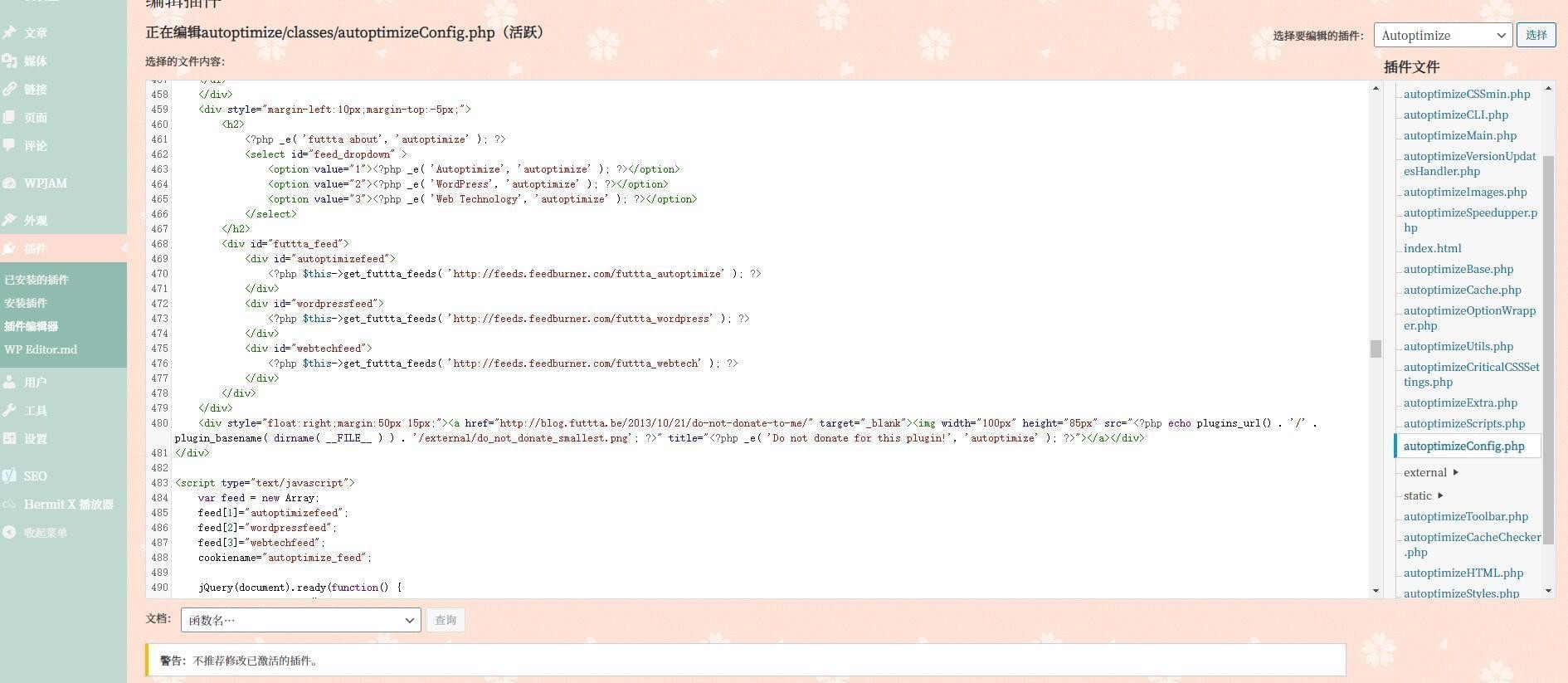The image size is (1568, 683).
Task: Open autoptimizeScripts.php file
Action: [x=1464, y=423]
